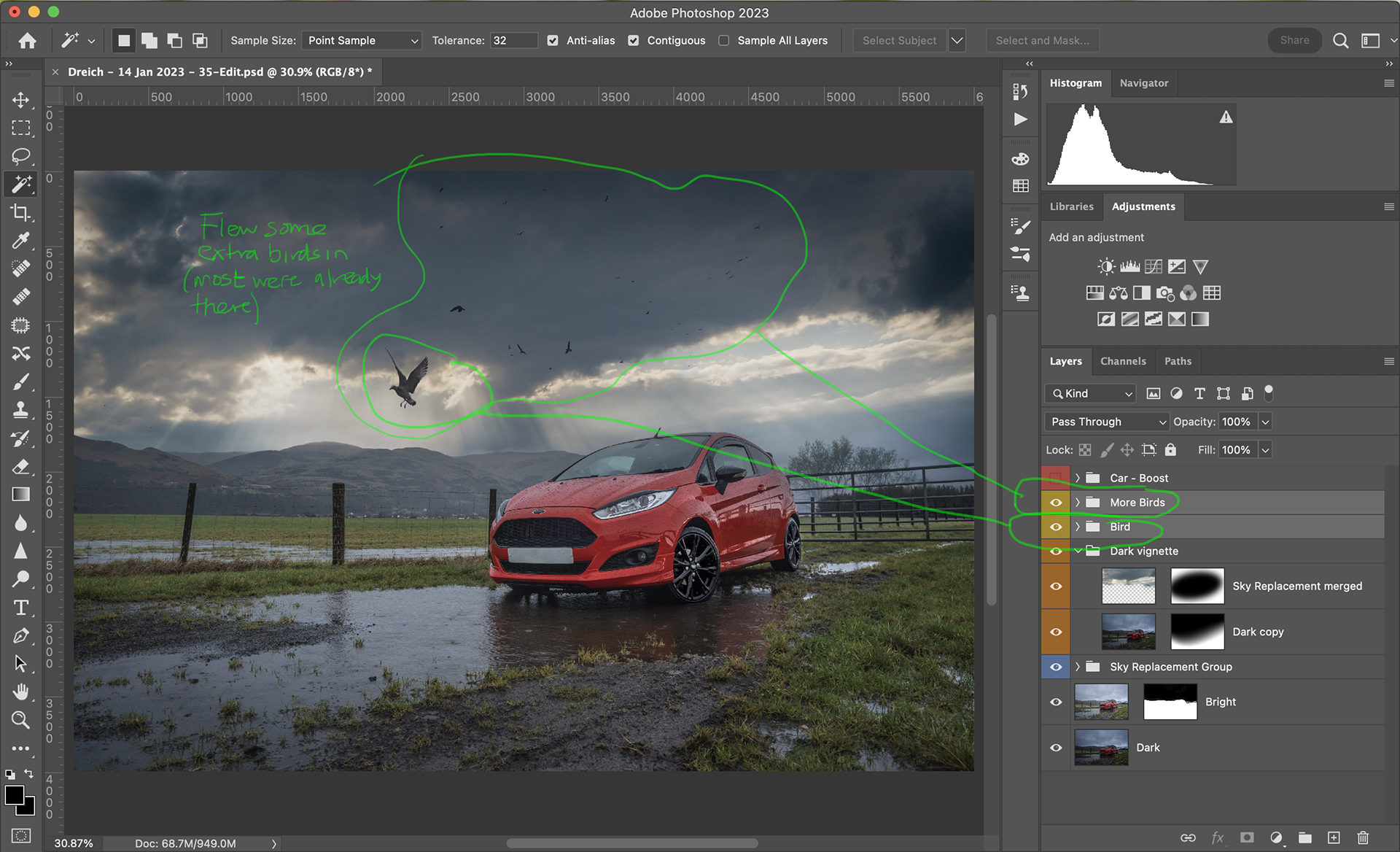Select the Brush tool
The image size is (1400, 852).
click(21, 382)
